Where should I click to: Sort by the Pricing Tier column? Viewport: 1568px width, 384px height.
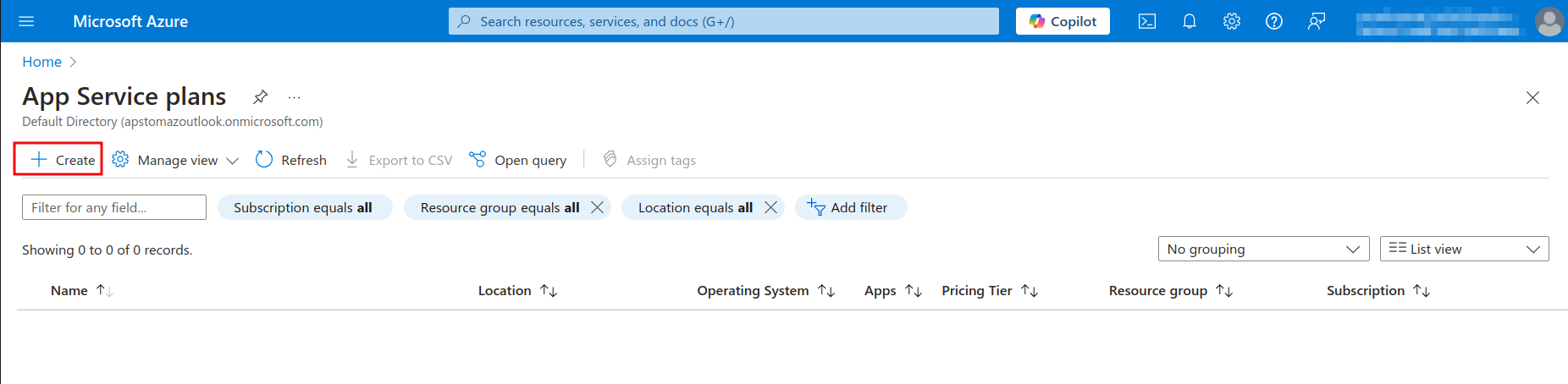point(990,290)
